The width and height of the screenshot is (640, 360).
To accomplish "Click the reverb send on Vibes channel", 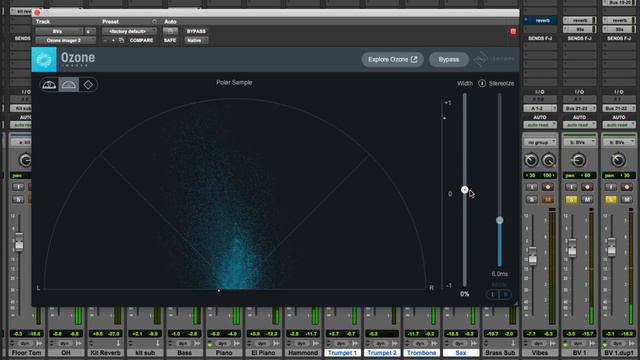I will [x=540, y=20].
